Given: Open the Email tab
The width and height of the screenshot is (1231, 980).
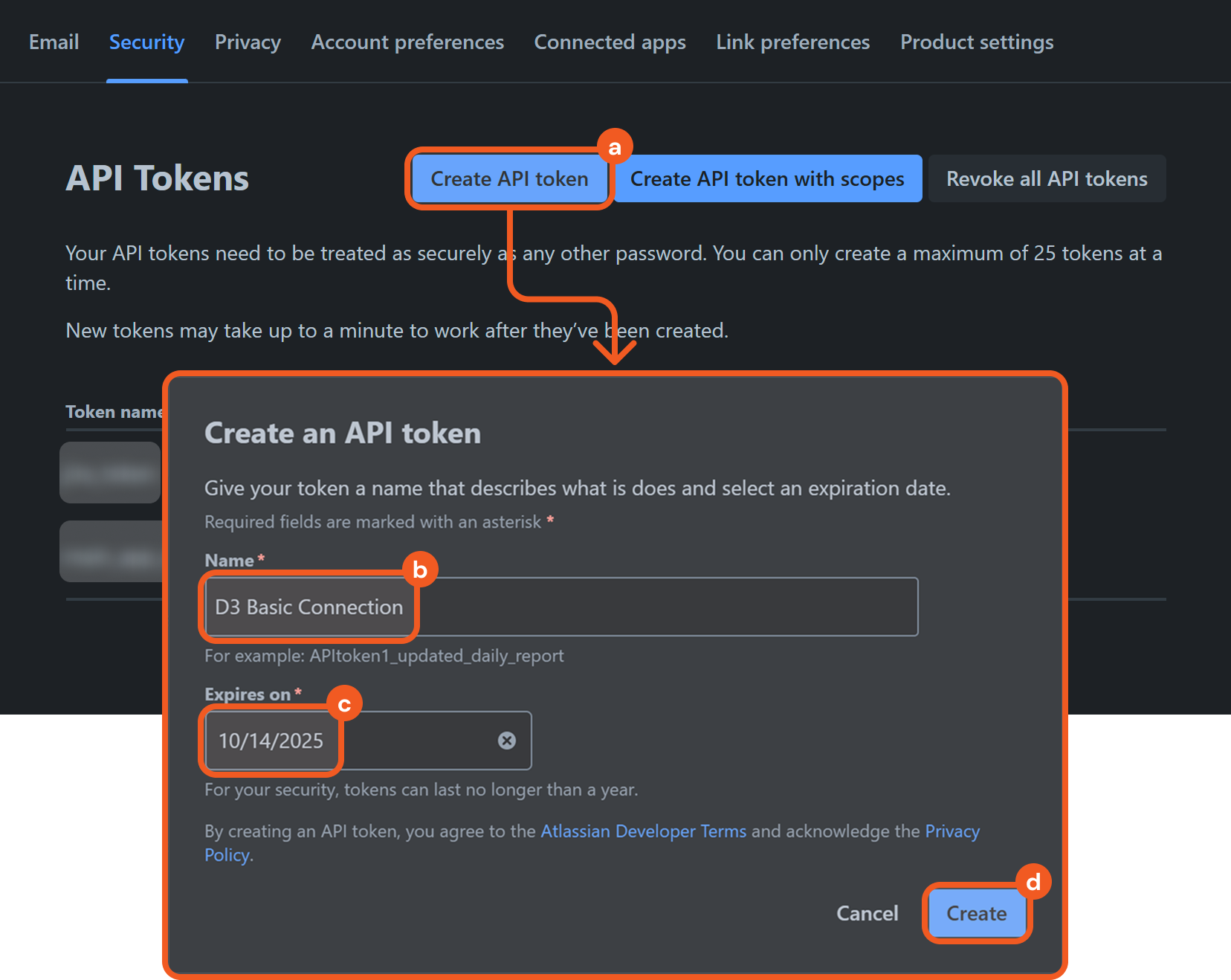Looking at the screenshot, I should pyautogui.click(x=54, y=42).
